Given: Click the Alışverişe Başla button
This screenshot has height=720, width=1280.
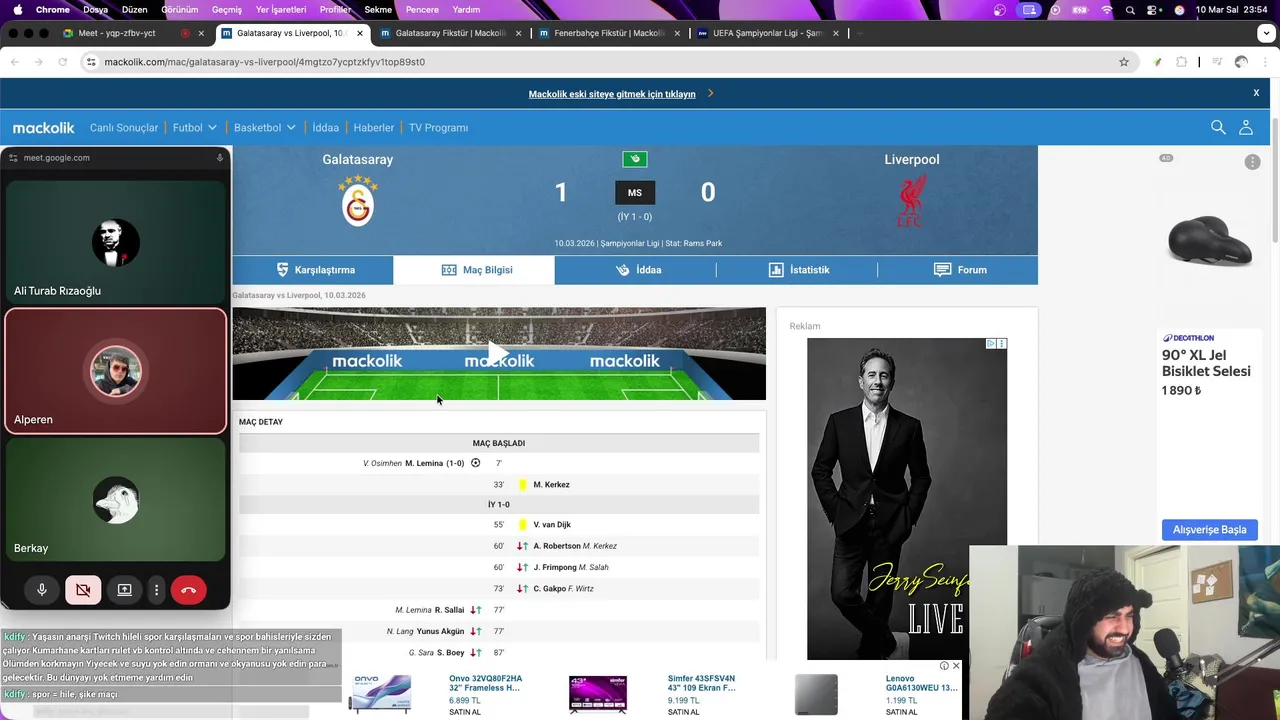Looking at the screenshot, I should 1209,530.
